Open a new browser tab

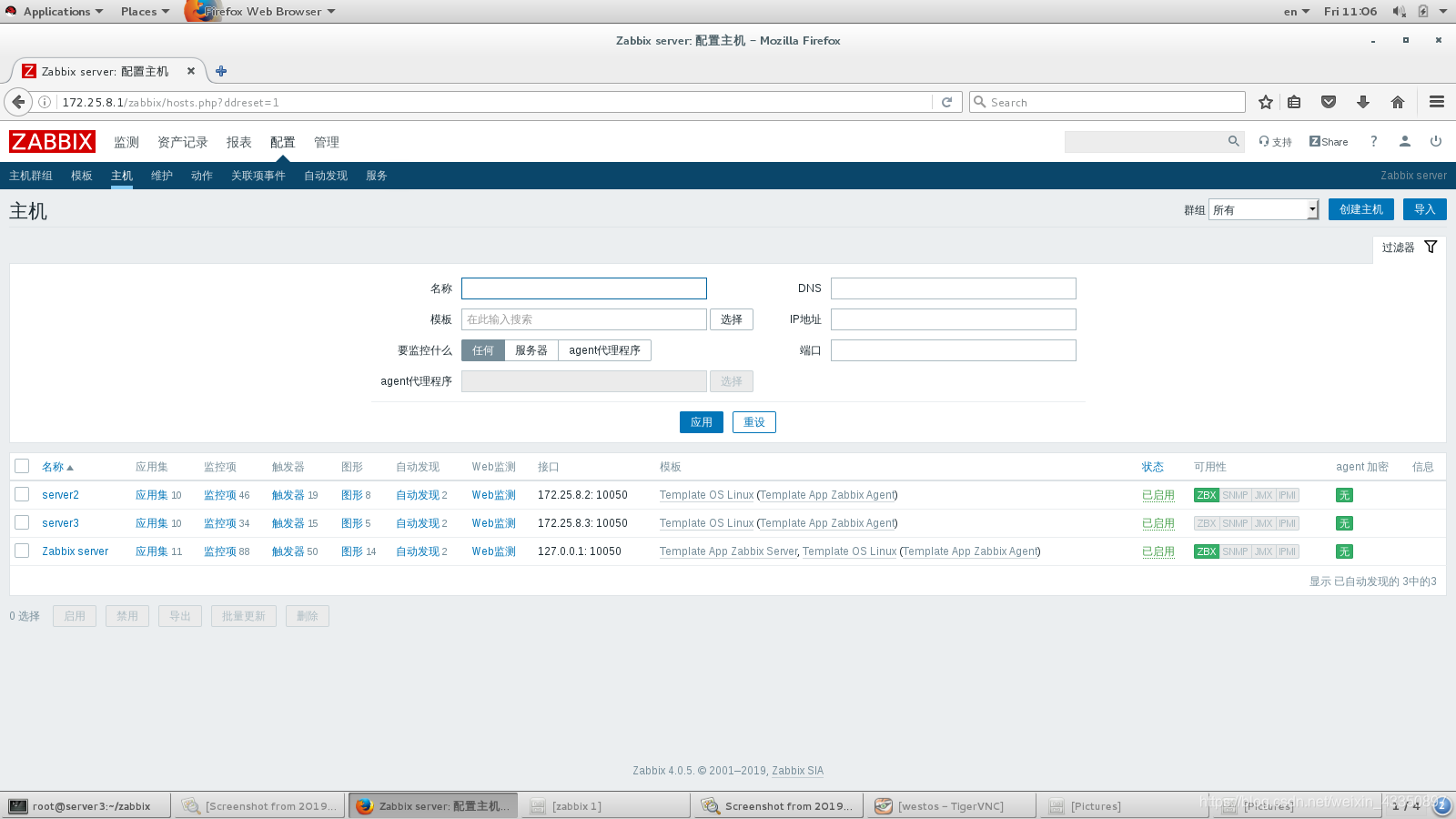click(221, 71)
